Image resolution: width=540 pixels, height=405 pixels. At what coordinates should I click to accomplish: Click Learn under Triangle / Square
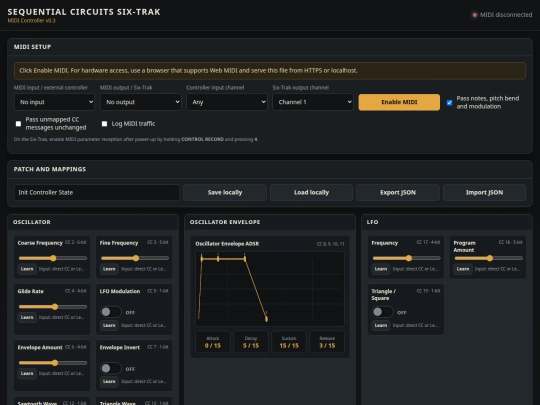click(381, 325)
